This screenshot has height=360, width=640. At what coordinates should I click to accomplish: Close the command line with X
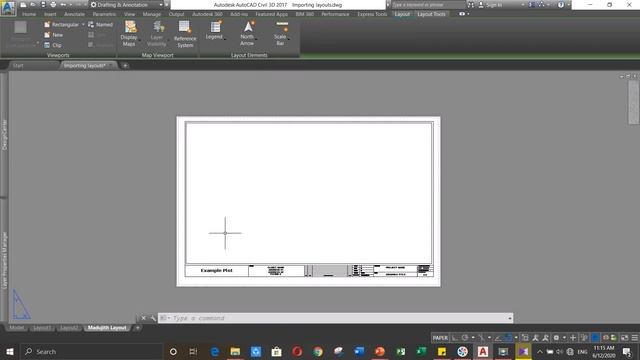point(143,318)
